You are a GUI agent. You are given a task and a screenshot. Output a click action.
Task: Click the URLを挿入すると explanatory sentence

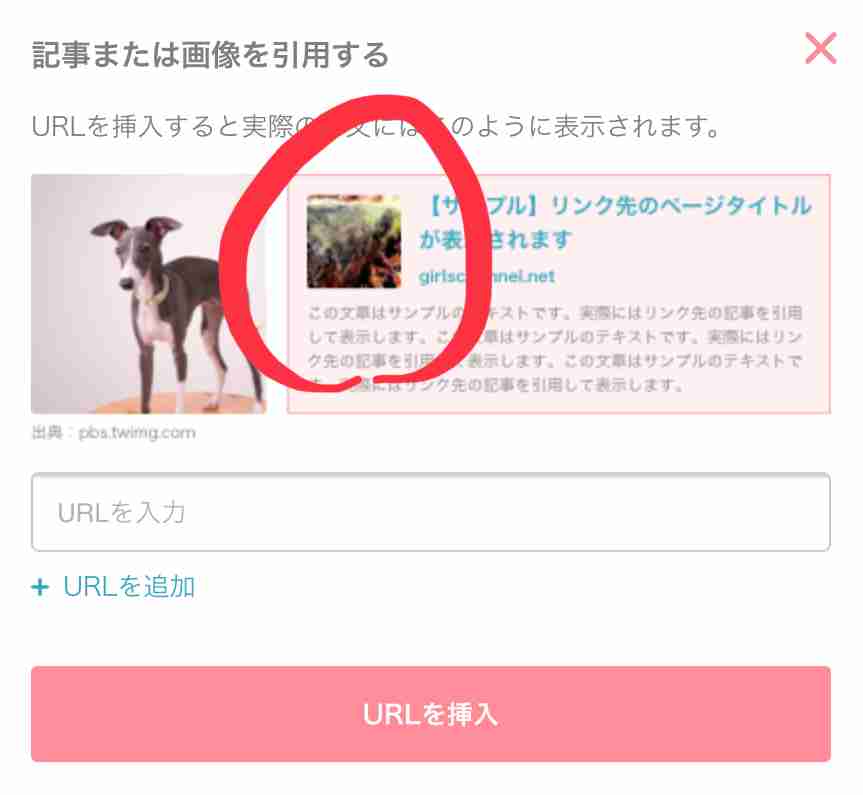pyautogui.click(x=375, y=127)
